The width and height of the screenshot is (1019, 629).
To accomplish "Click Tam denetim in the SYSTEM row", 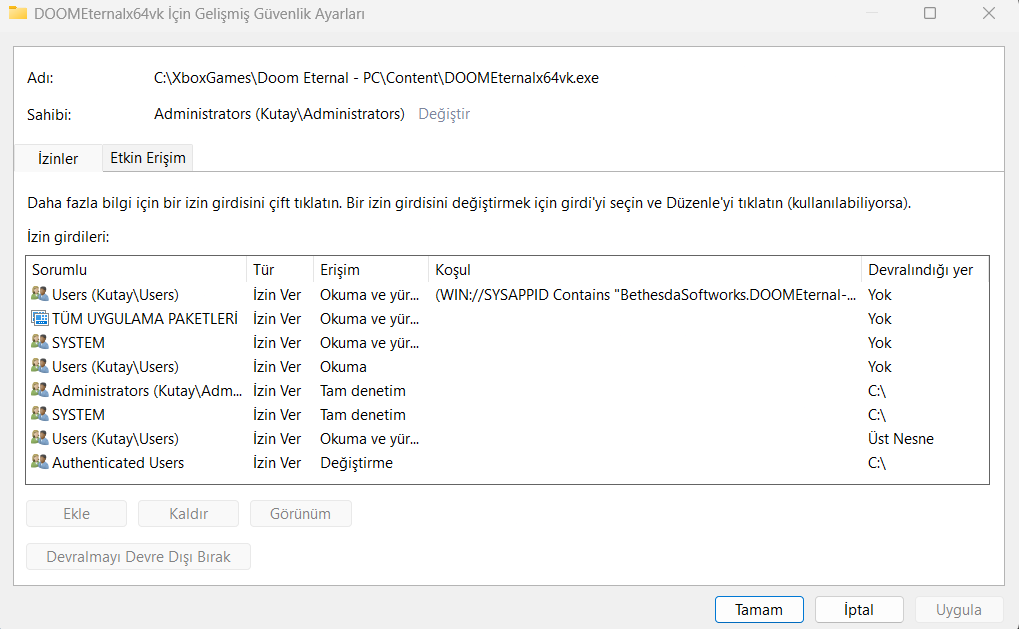I will pos(363,415).
